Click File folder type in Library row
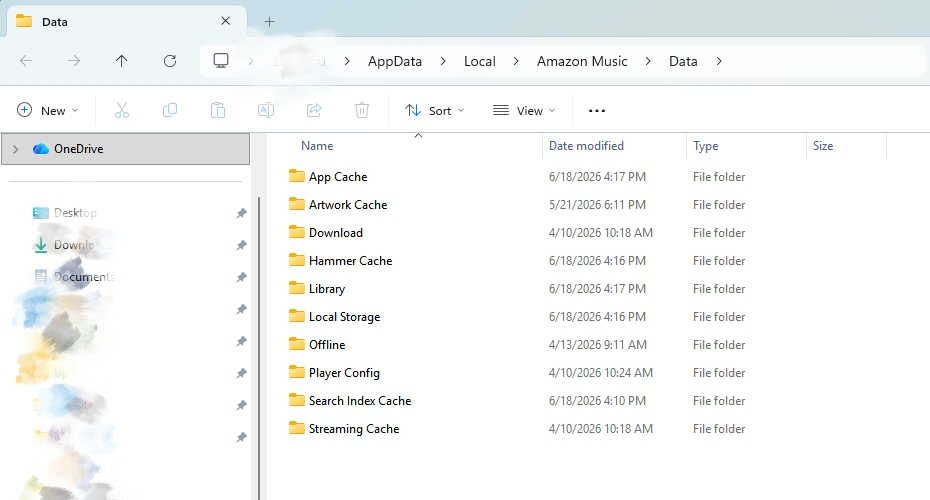The image size is (930, 500). [x=719, y=288]
